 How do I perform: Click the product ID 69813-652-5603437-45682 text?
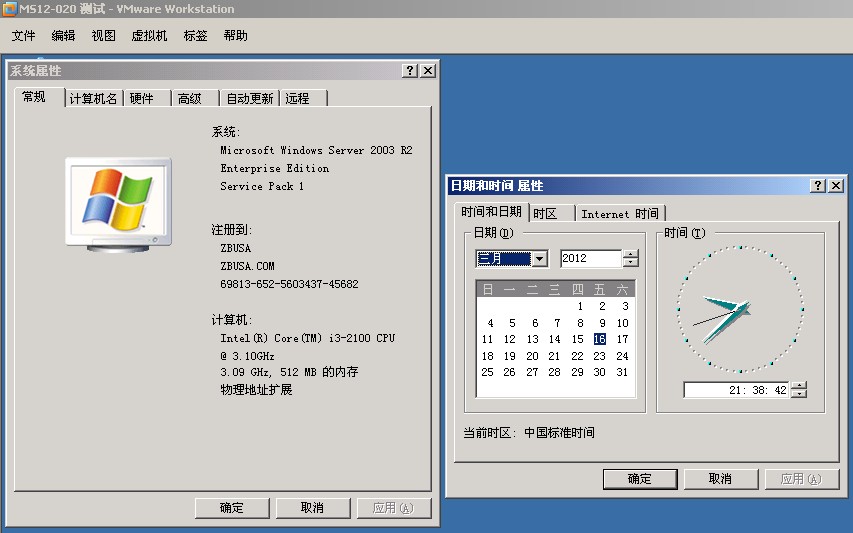tap(289, 284)
